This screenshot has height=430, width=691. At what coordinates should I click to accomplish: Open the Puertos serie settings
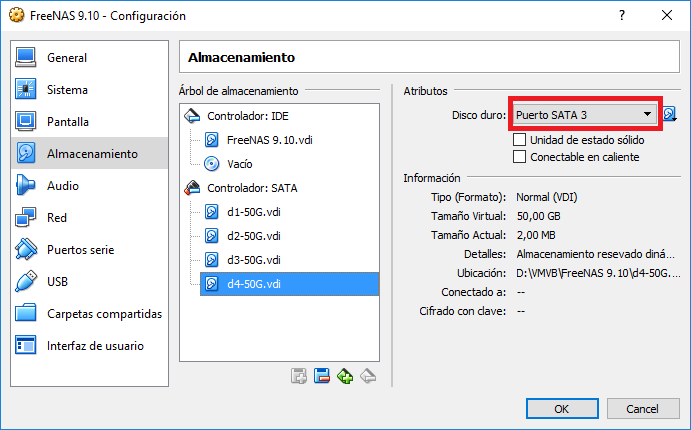[89, 250]
